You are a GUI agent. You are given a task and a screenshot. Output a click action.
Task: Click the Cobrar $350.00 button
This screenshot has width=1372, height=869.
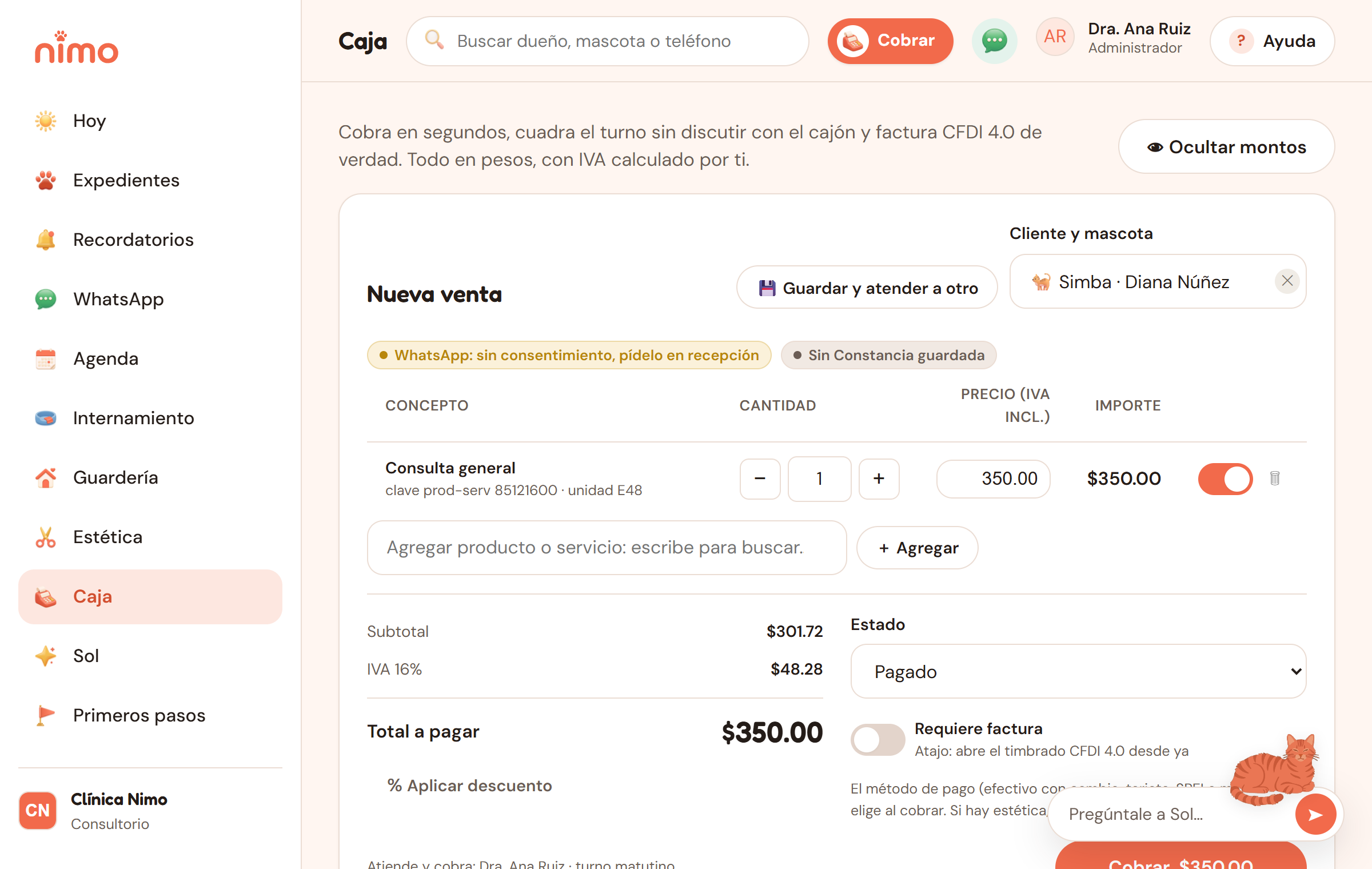[1181, 856]
